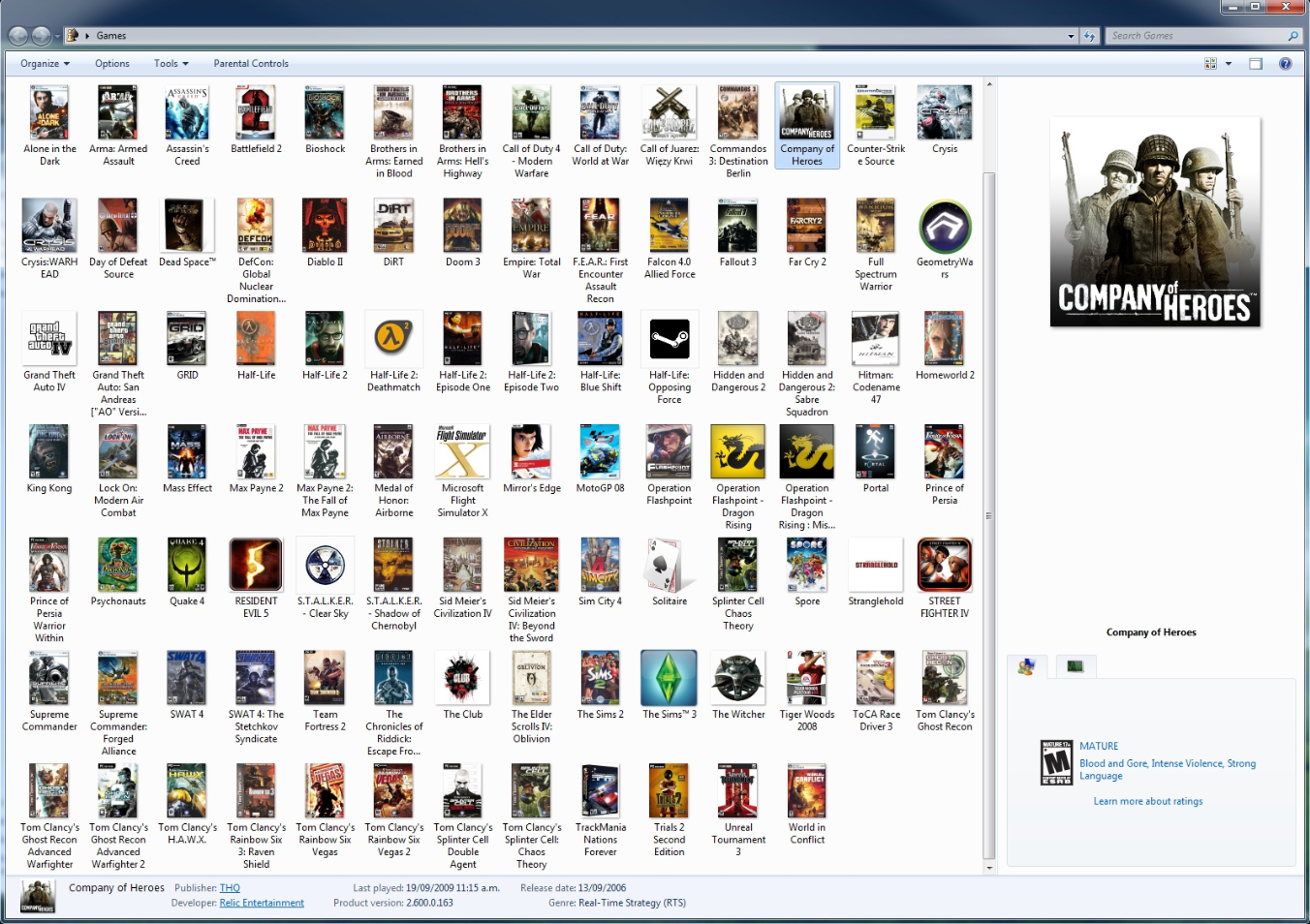Image resolution: width=1310 pixels, height=924 pixels.
Task: Select the Solitaire game icon
Action: pos(669,566)
